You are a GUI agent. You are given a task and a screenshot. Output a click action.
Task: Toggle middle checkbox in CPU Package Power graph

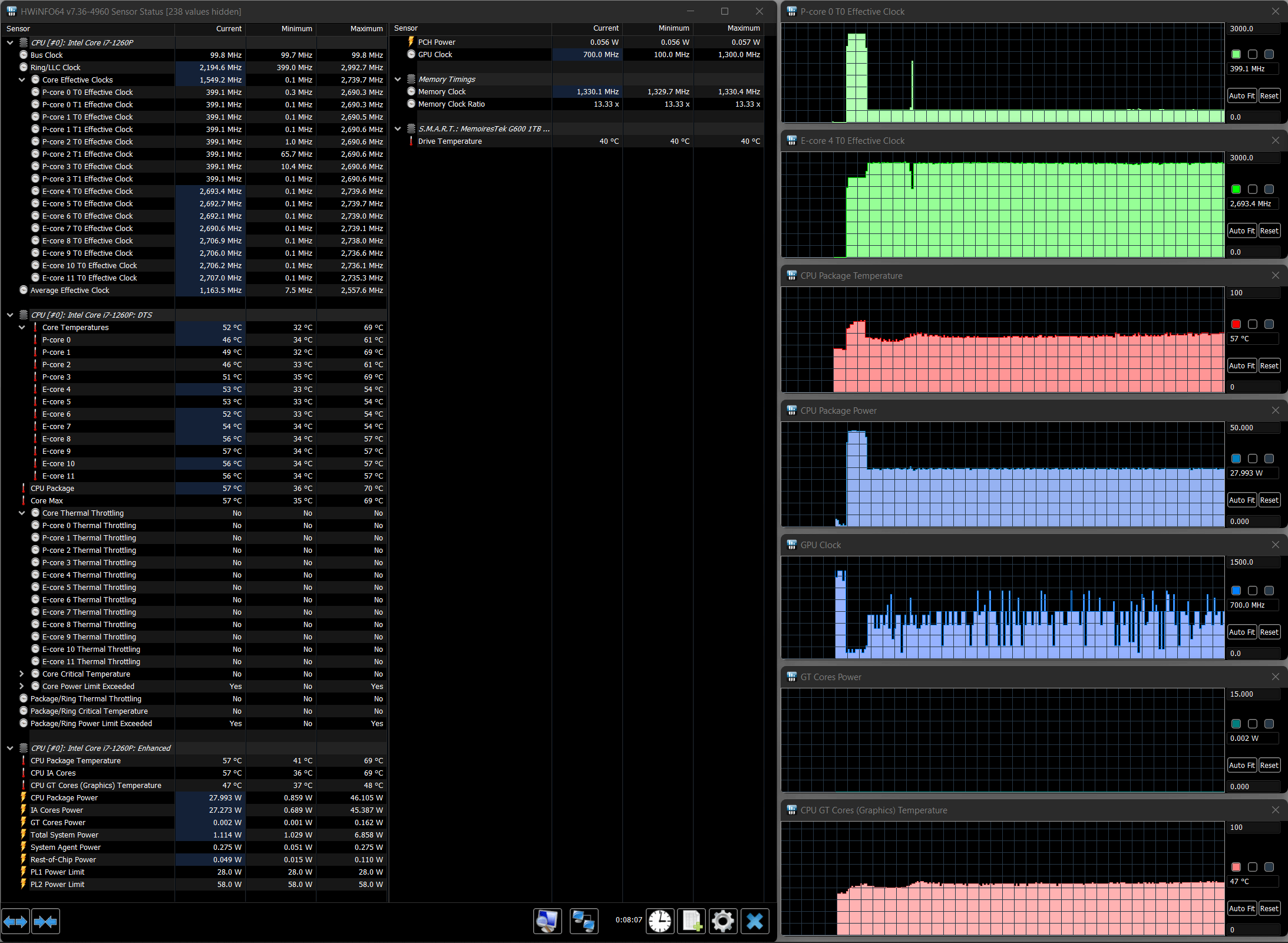1253,459
